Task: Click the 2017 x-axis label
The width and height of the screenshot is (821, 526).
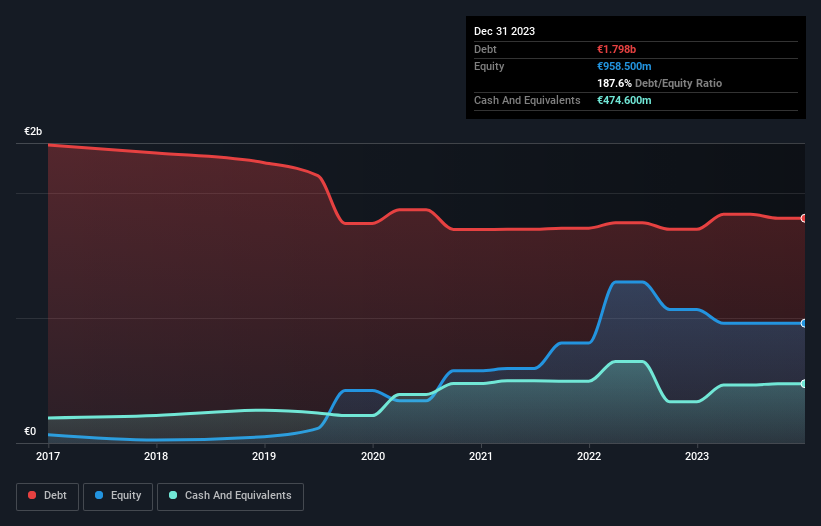Action: 48,456
